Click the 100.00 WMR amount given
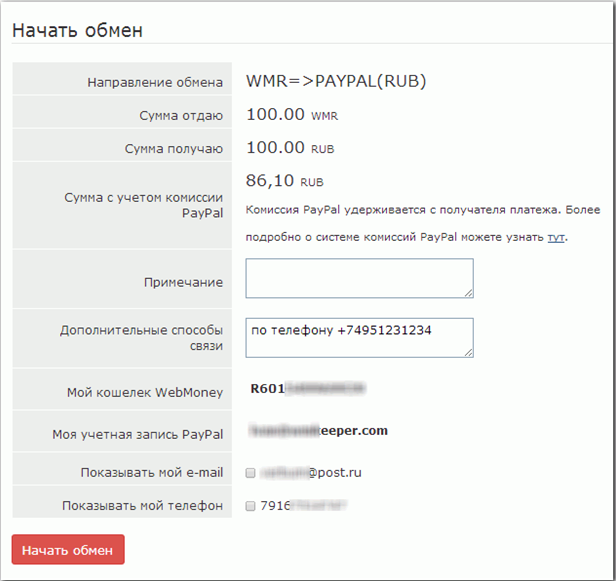 click(x=292, y=115)
